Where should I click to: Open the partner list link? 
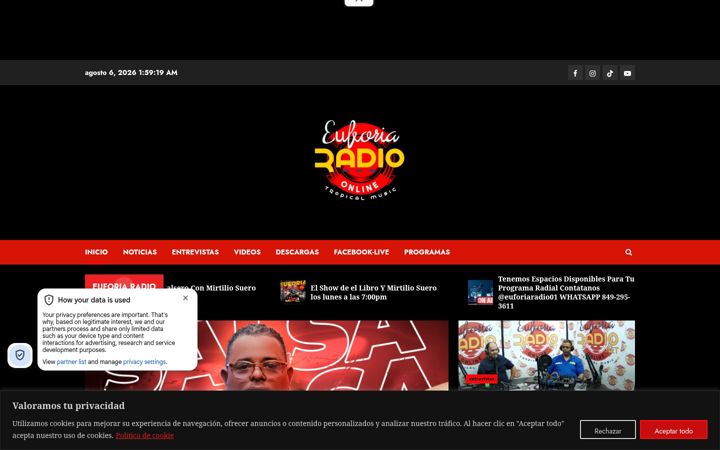click(x=71, y=362)
